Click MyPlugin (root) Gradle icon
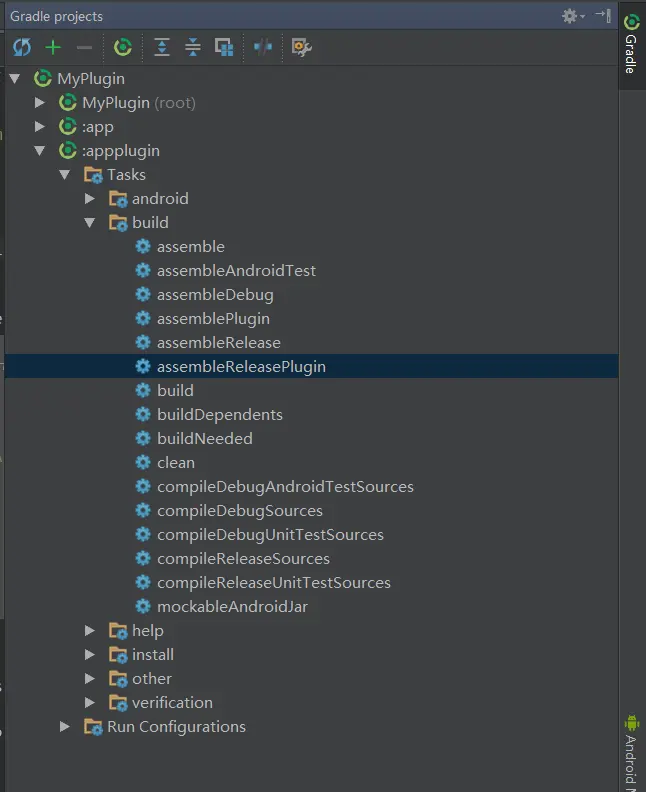The height and width of the screenshot is (792, 646). point(68,103)
